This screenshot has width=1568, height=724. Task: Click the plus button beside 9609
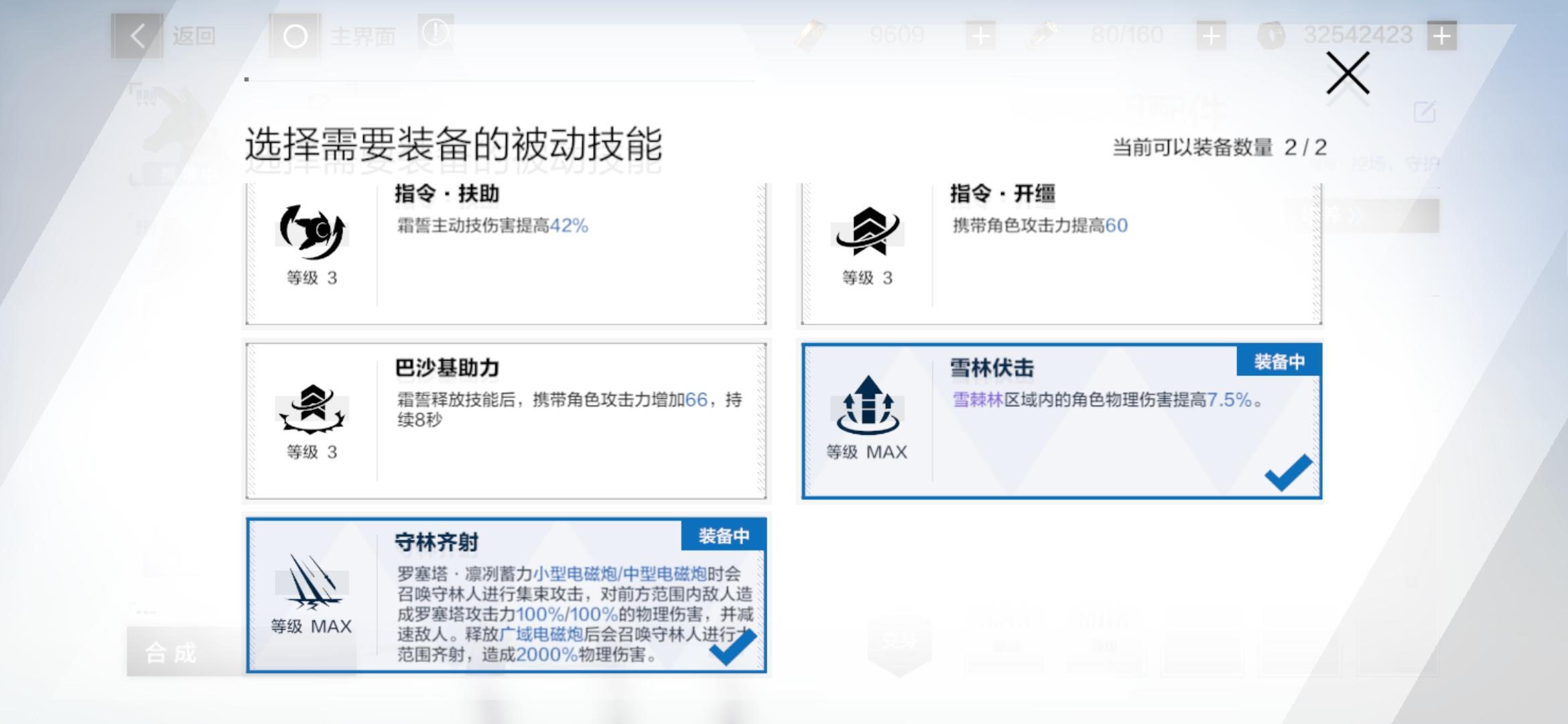coord(980,36)
